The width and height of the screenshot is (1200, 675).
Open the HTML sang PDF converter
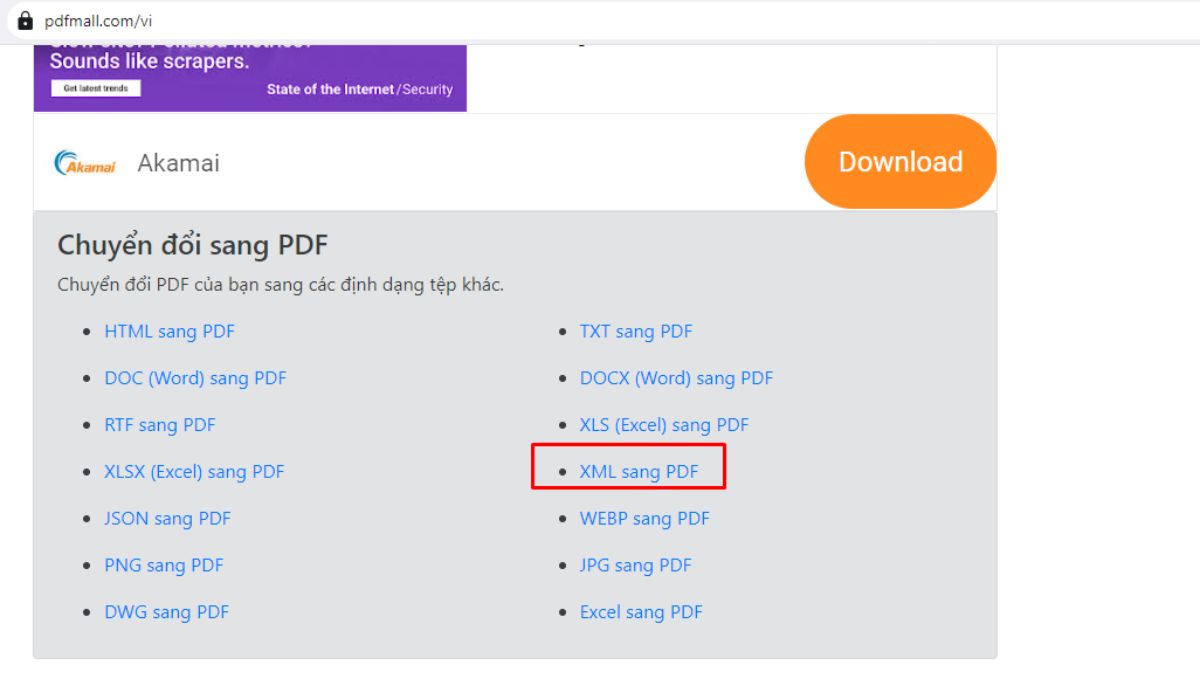[x=170, y=331]
